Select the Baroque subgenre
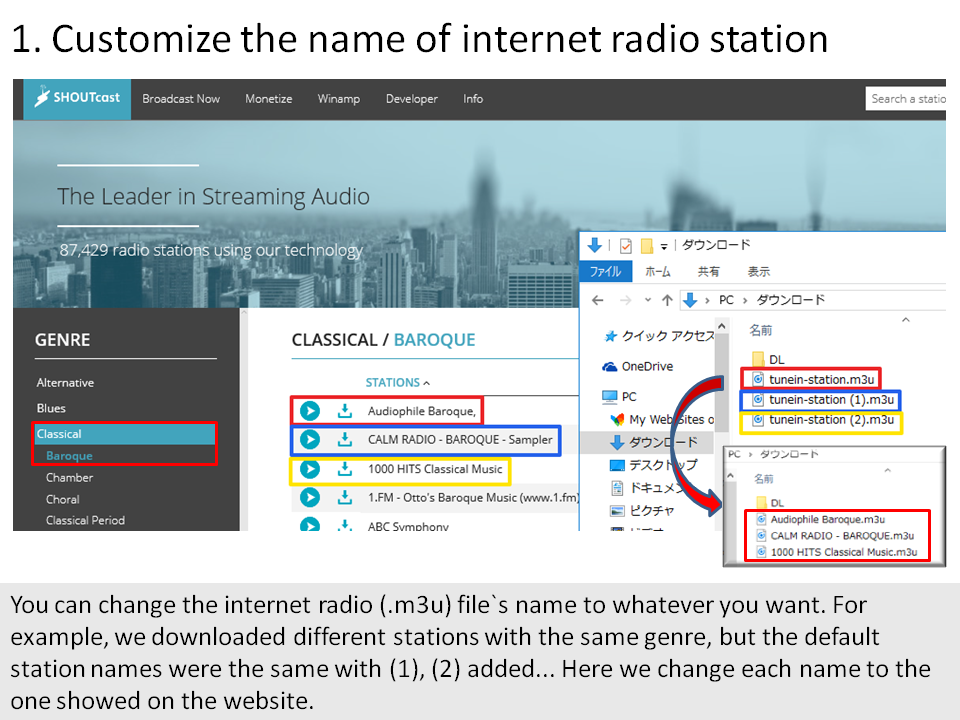This screenshot has width=960, height=720. [x=69, y=456]
